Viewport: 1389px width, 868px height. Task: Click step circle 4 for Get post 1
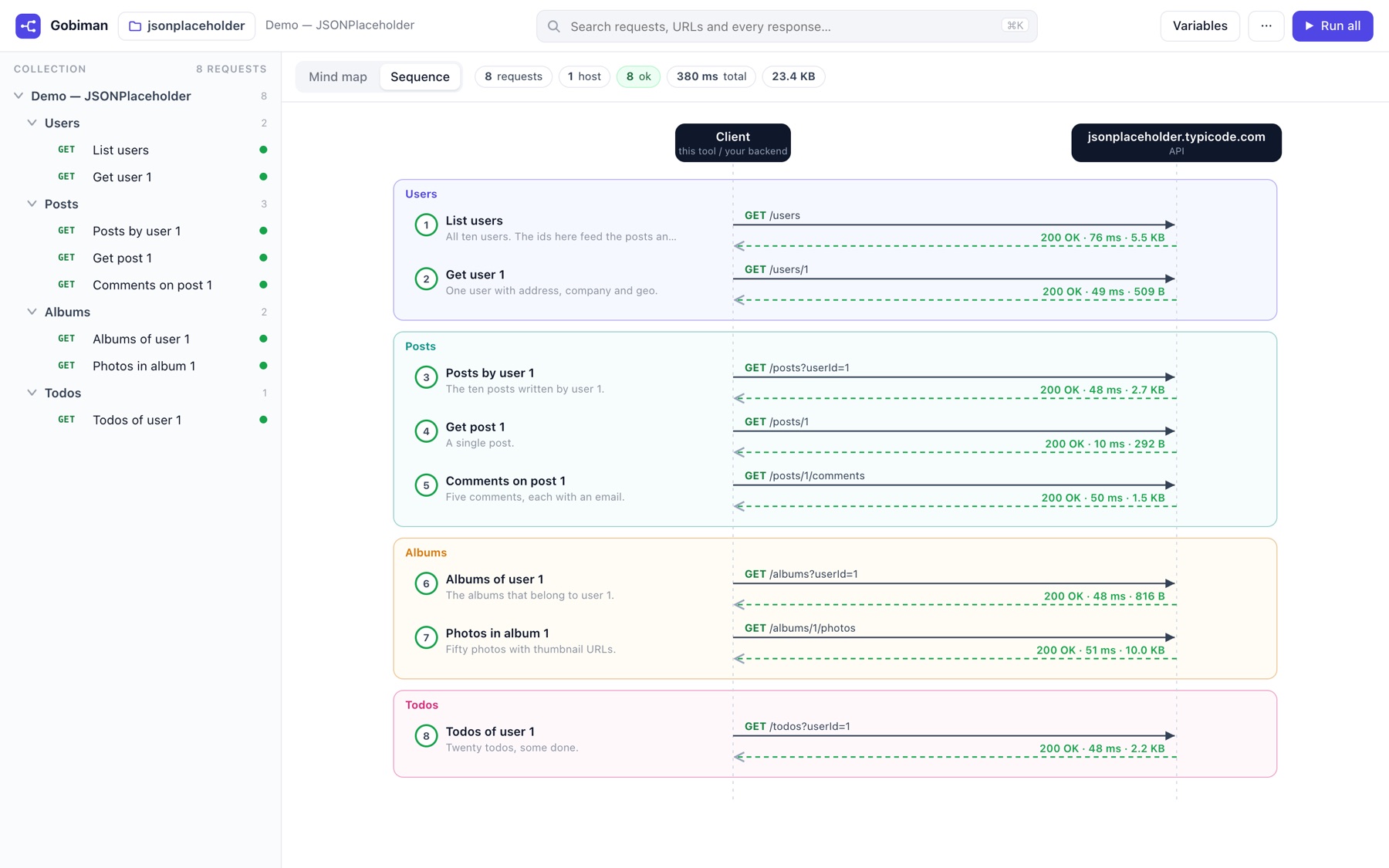[x=426, y=431]
